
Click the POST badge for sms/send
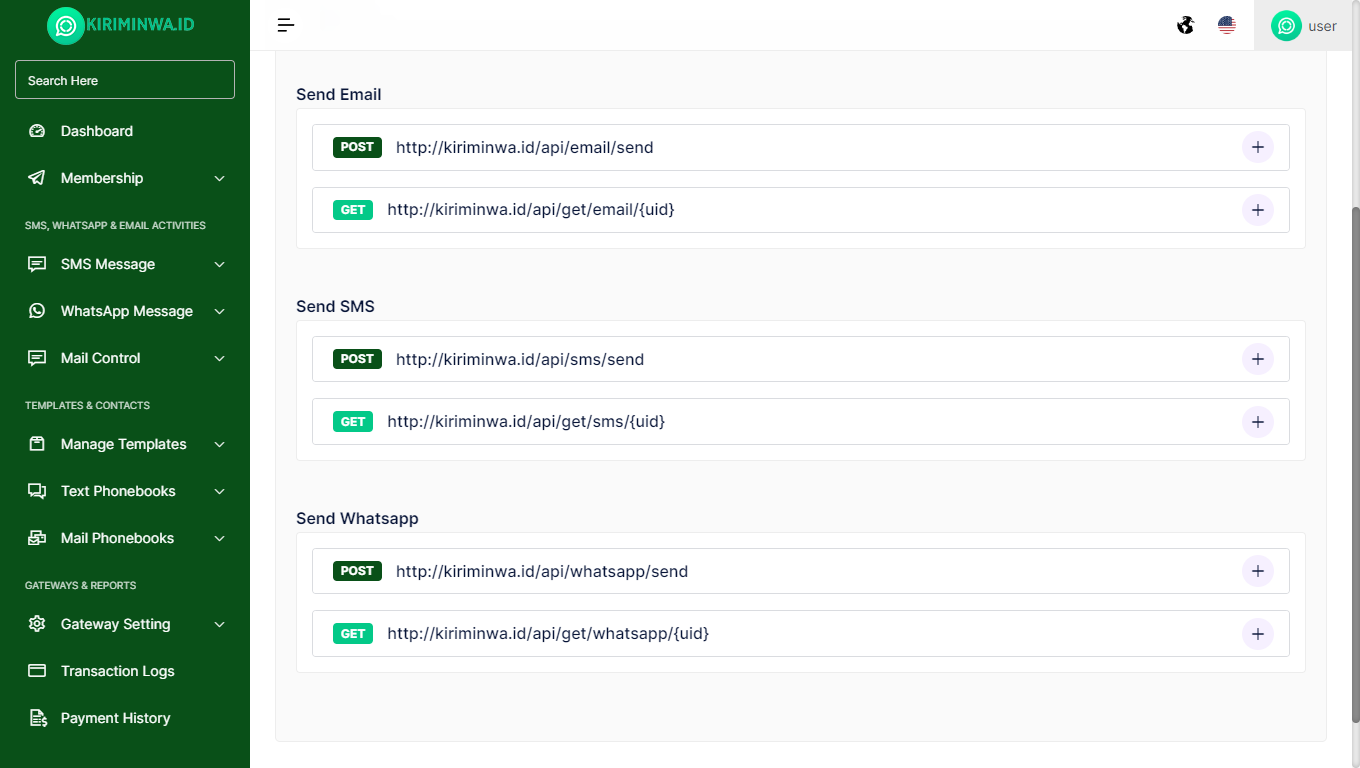pos(357,359)
